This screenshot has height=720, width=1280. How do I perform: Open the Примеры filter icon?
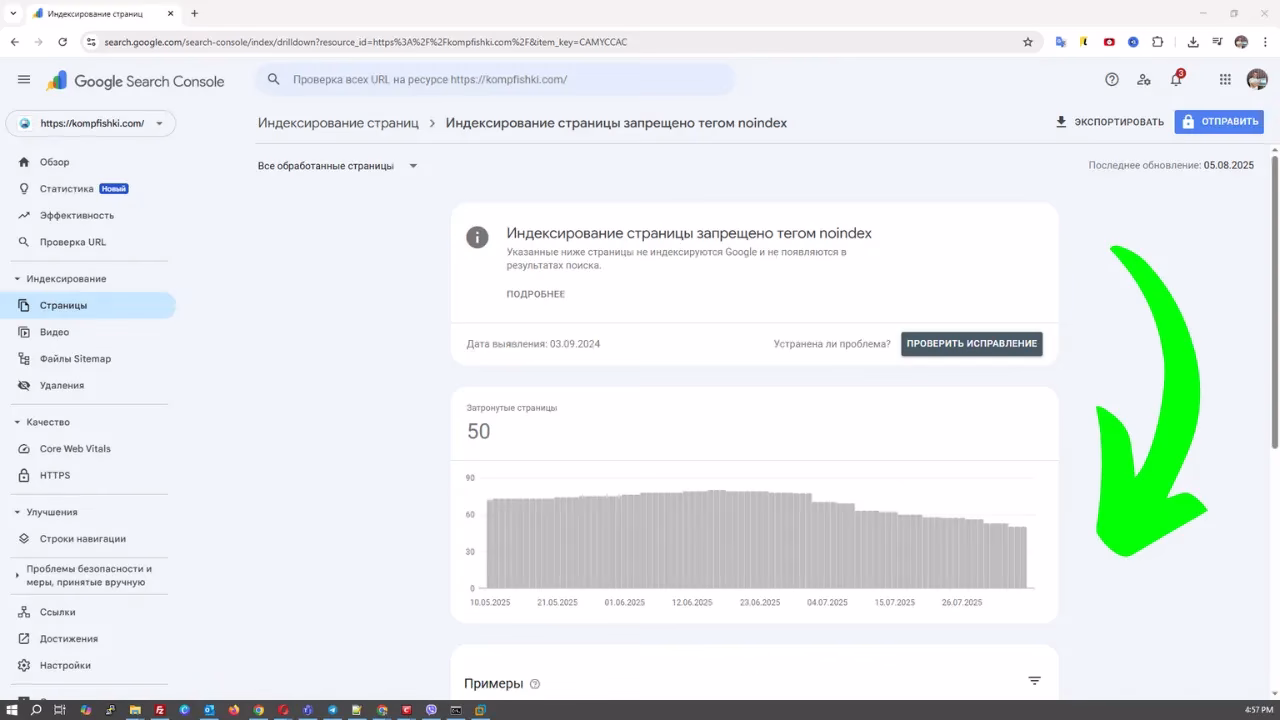[x=1034, y=680]
